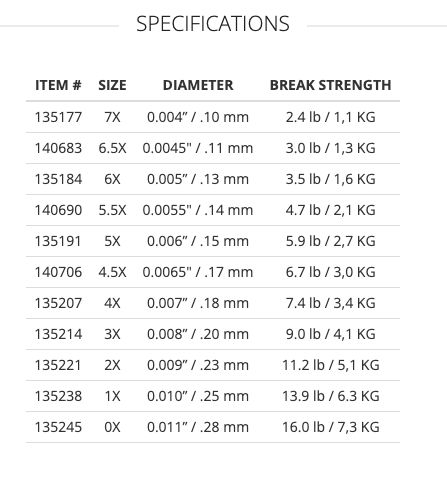This screenshot has height=478, width=447.
Task: Click diameter 0.0065" / .17 mm
Action: pos(198,272)
